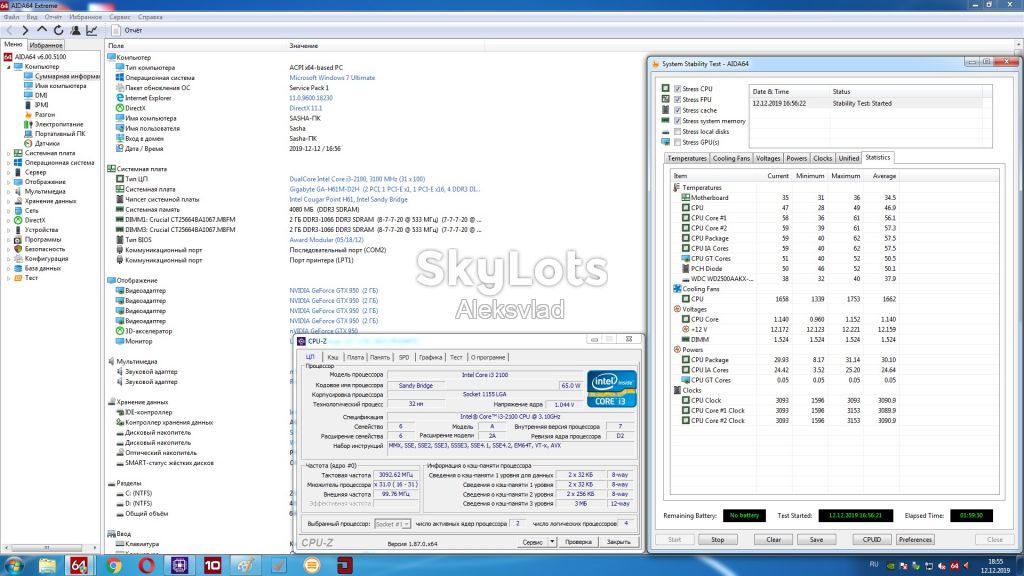
Task: Open the Память tab in CPU-Z
Action: coord(379,357)
